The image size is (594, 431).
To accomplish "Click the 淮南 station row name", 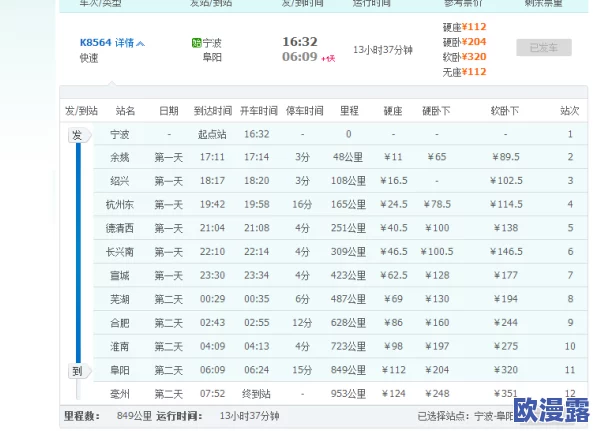I will click(x=120, y=347).
